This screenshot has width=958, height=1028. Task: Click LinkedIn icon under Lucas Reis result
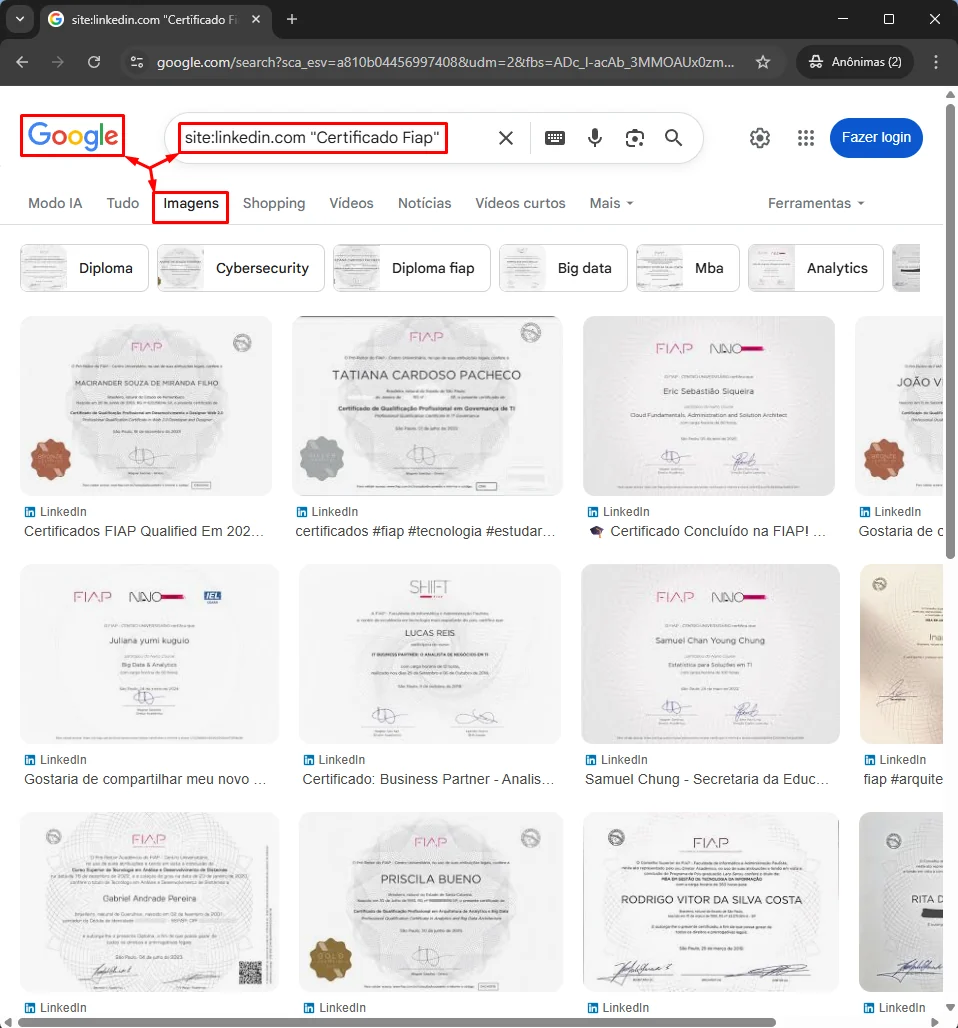point(308,760)
